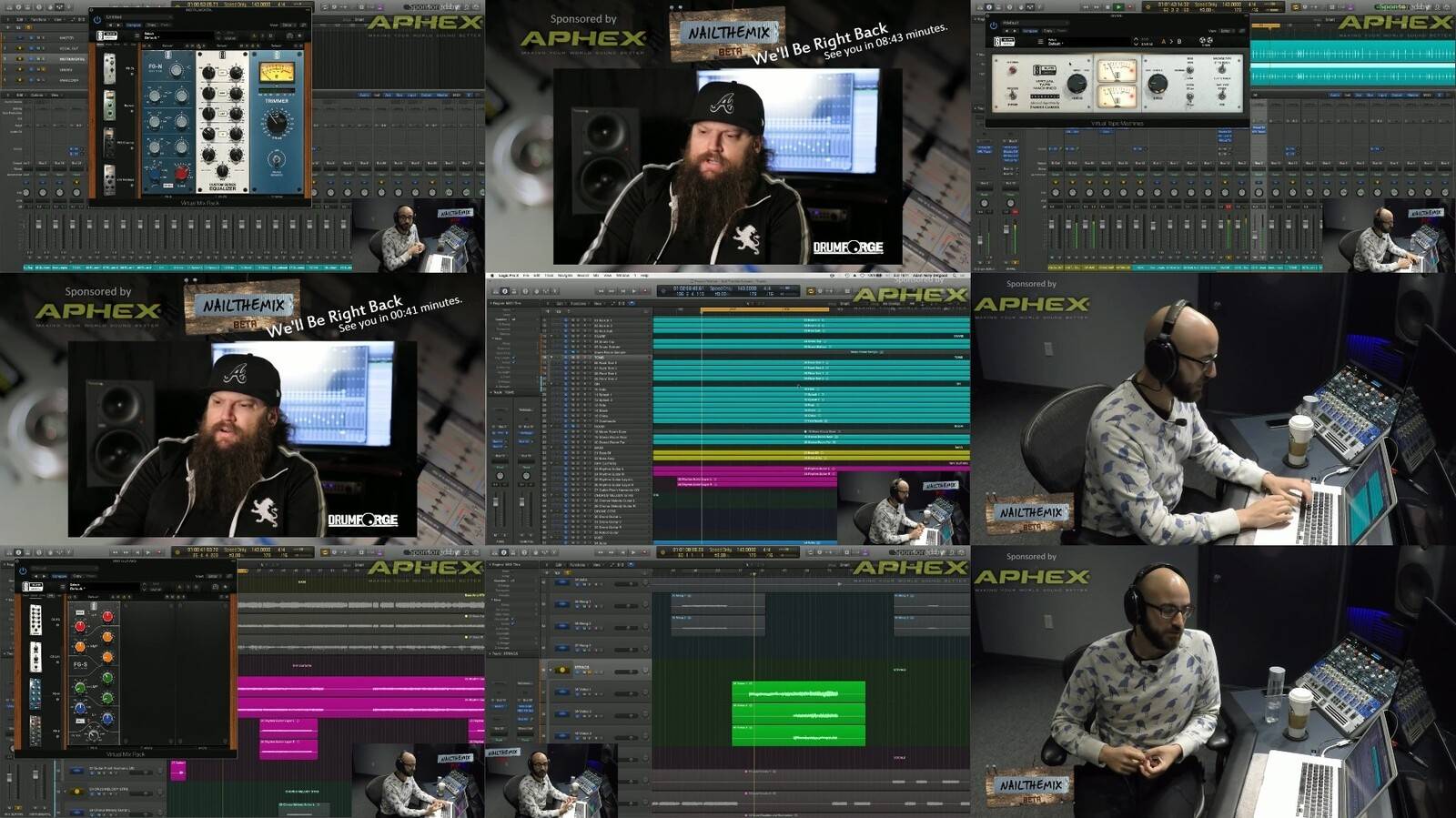Step through presets with the Virtual Tape Machines arrows
This screenshot has width=1456, height=818.
coord(1134,42)
